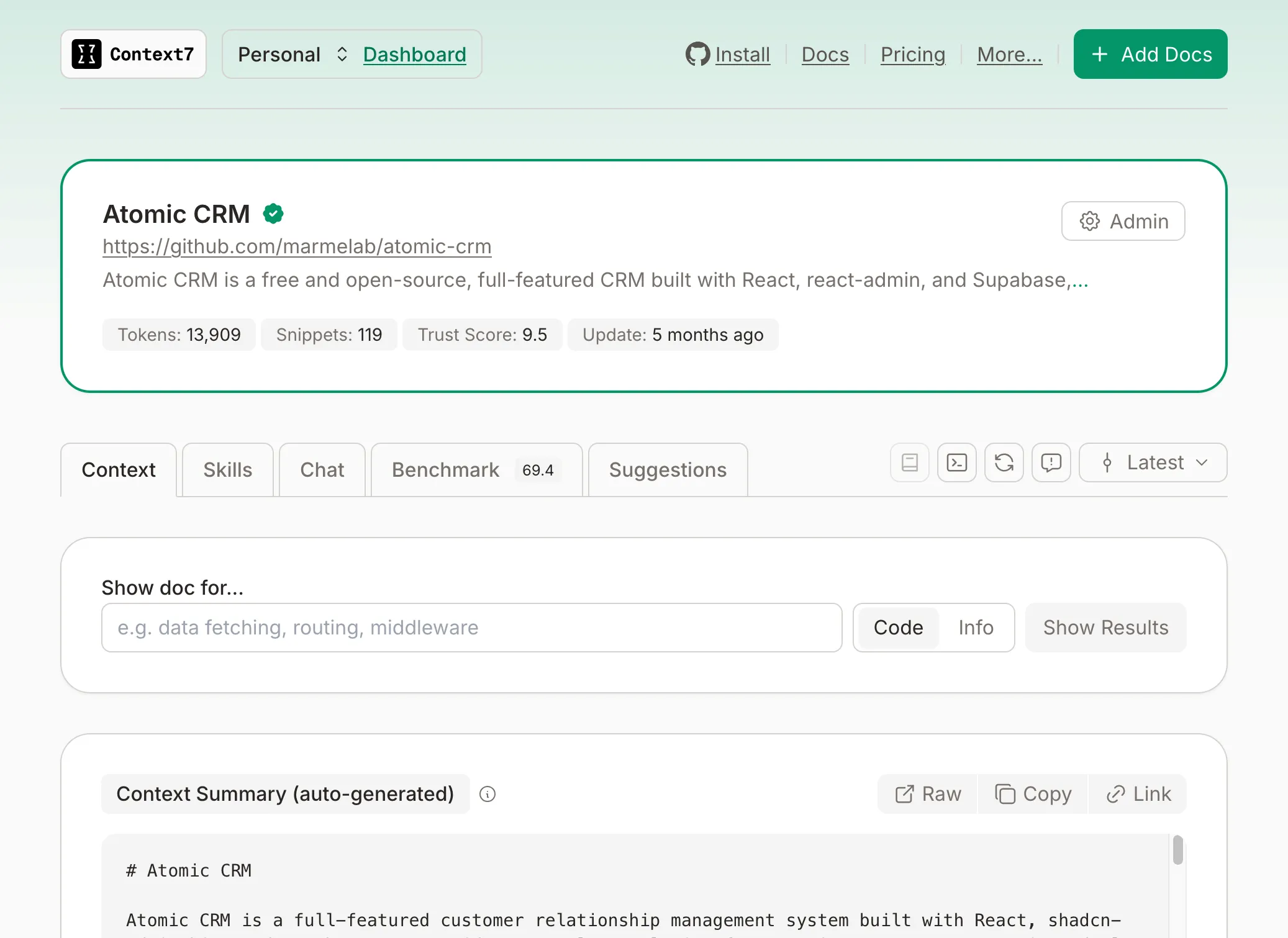Click the GitHub Install icon

click(697, 54)
